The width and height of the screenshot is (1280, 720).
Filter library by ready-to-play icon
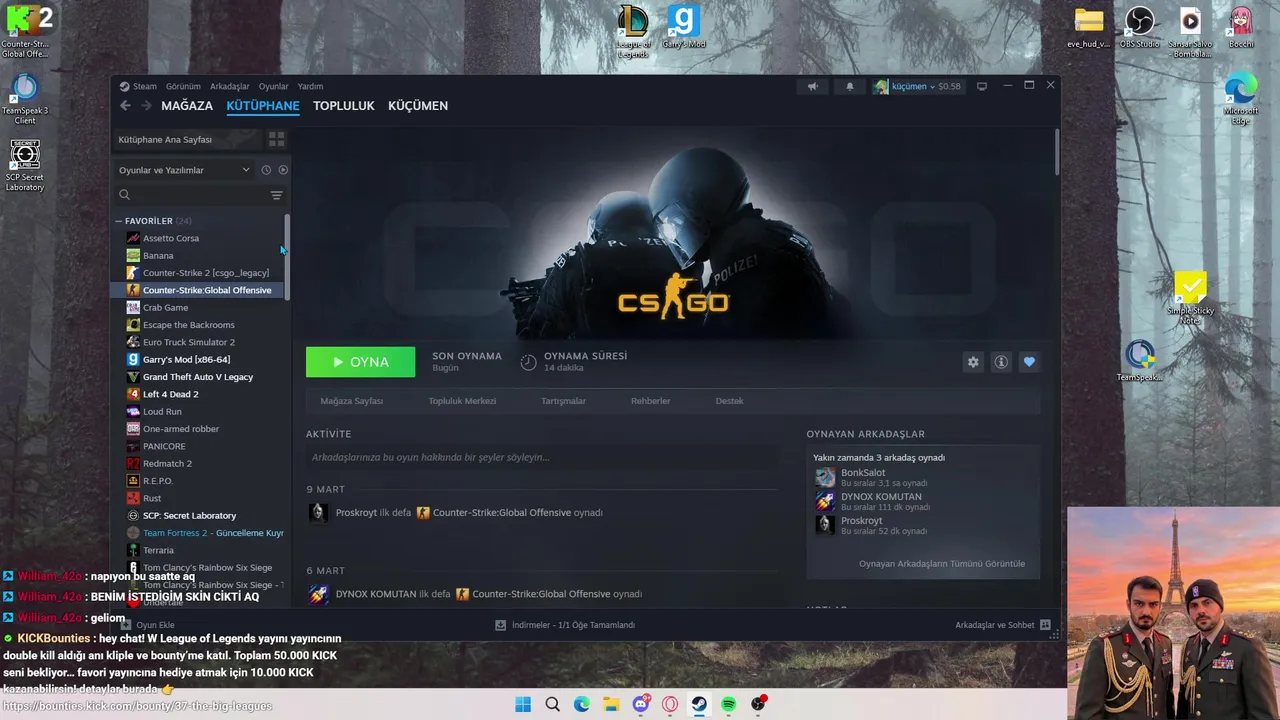(283, 170)
